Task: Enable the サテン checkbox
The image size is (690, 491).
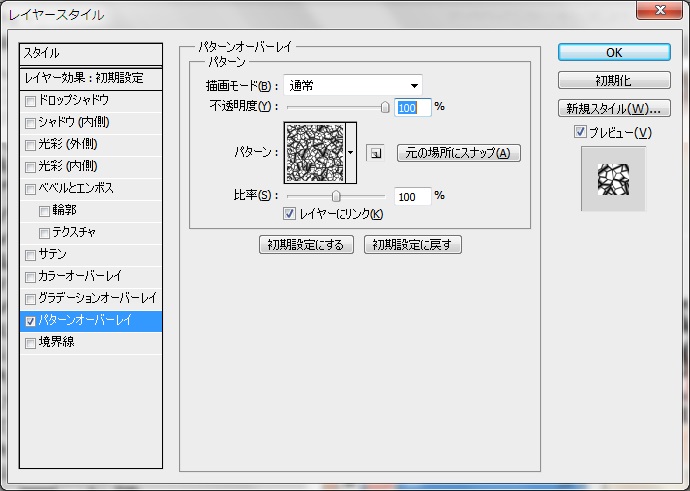Action: [30, 255]
